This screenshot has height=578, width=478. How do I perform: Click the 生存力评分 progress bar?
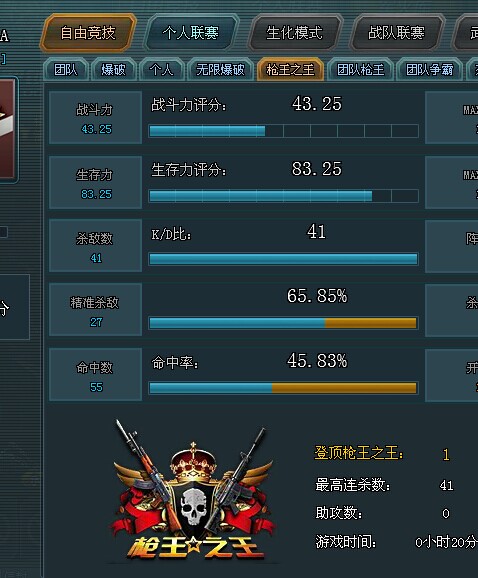click(283, 196)
